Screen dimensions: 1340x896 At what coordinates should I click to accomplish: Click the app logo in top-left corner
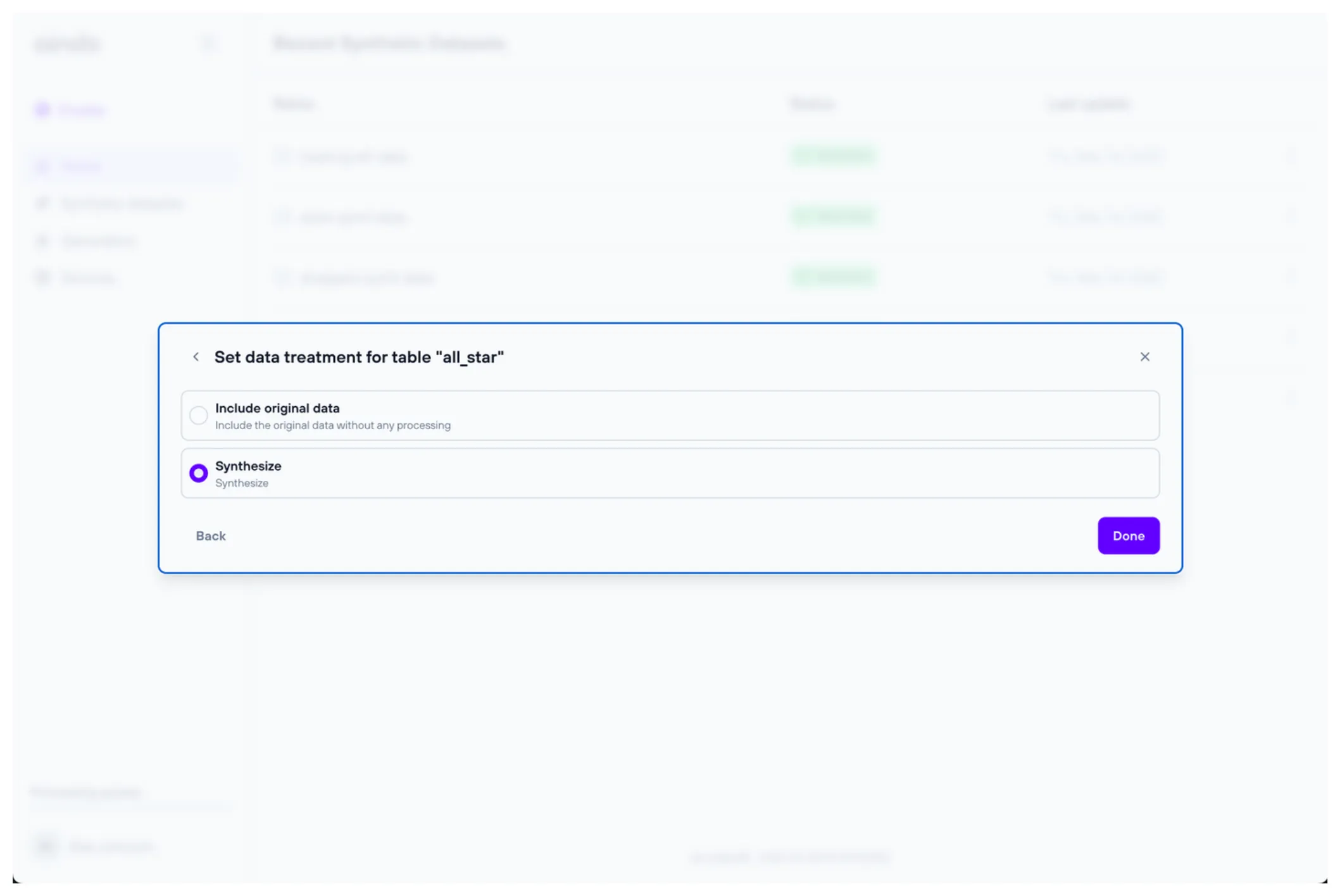pos(67,44)
